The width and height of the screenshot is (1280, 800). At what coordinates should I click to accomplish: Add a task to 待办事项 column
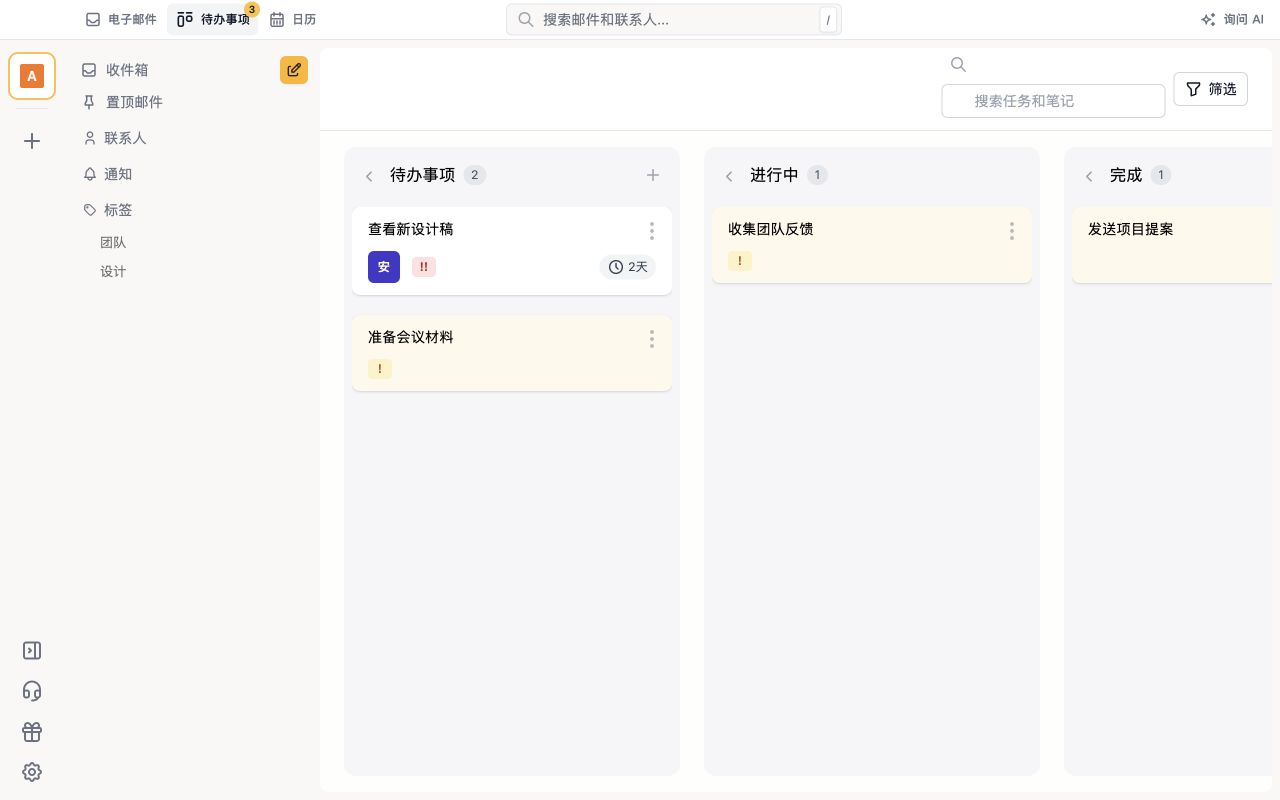tap(653, 175)
